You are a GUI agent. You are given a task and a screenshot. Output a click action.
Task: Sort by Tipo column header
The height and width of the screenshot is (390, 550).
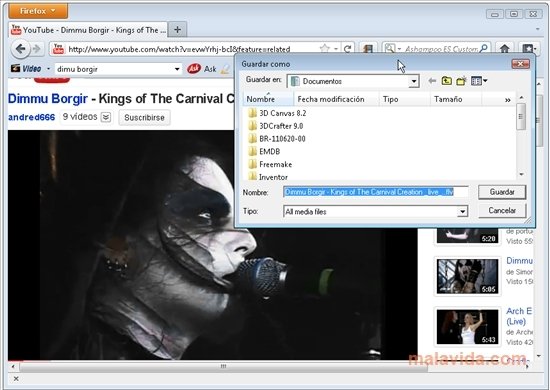(x=405, y=99)
